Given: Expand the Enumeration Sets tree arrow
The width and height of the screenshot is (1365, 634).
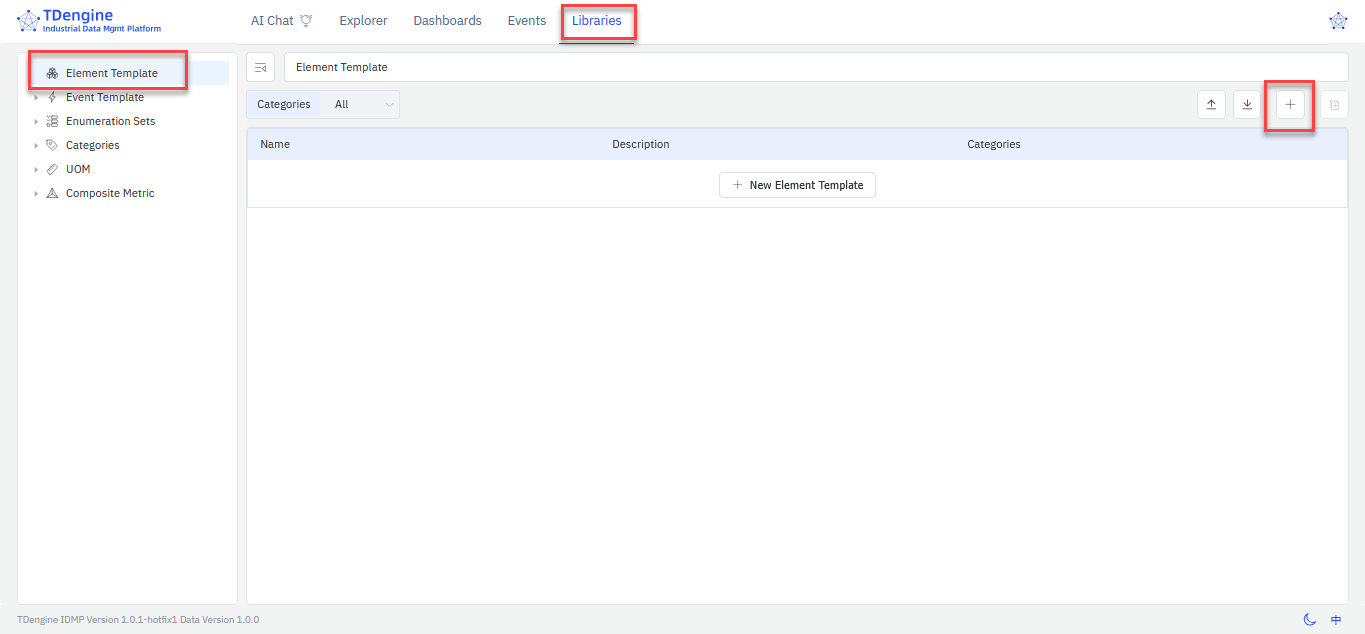Looking at the screenshot, I should click(x=36, y=122).
